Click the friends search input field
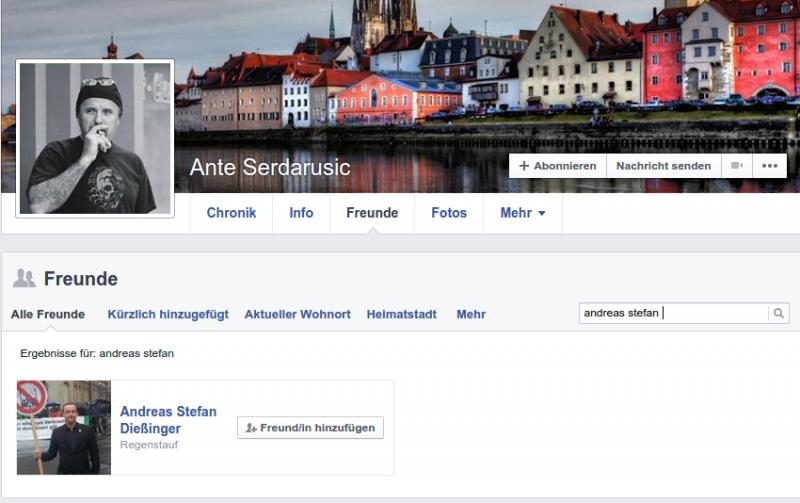This screenshot has height=503, width=800. (673, 314)
